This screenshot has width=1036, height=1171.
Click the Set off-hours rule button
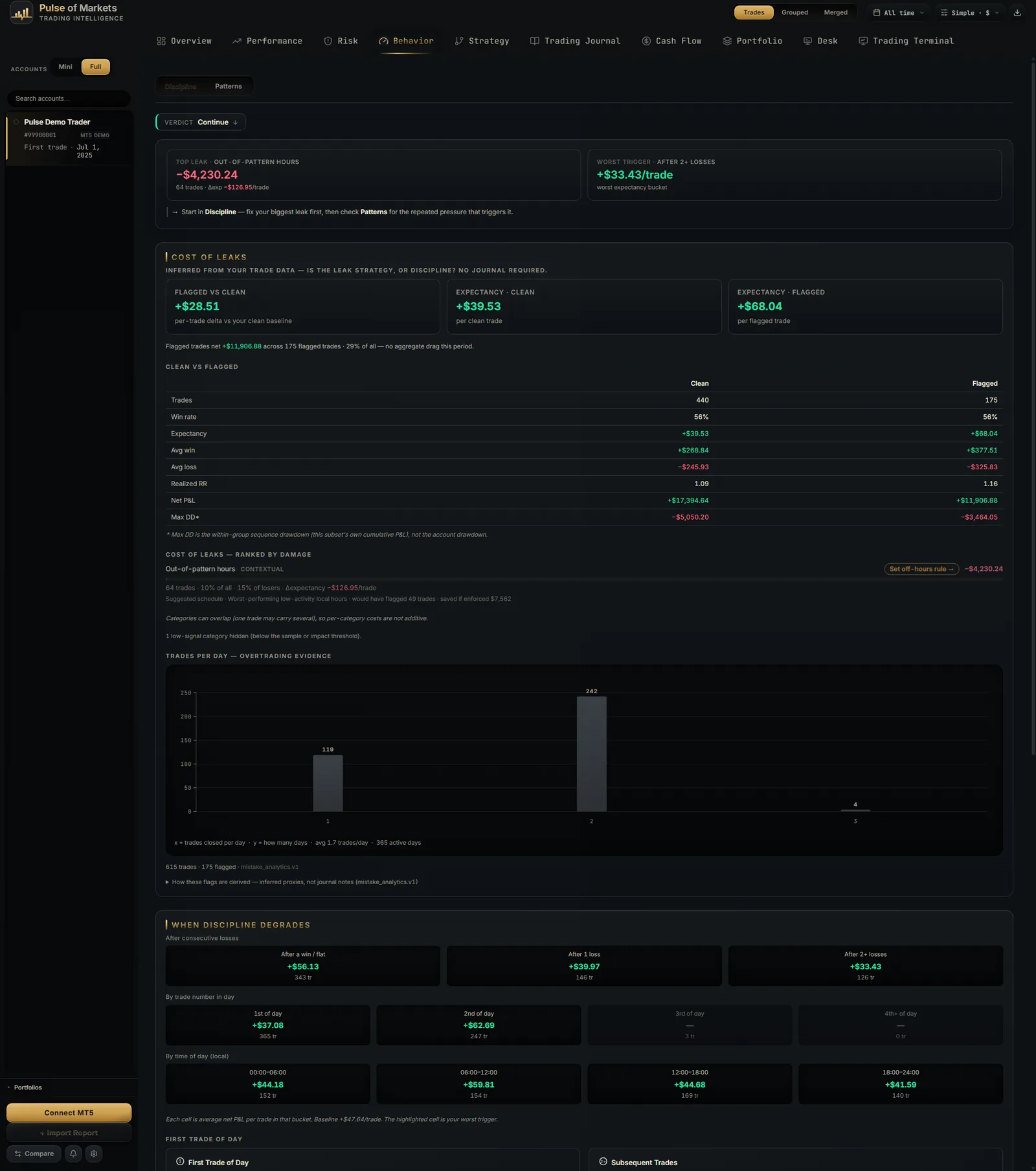tap(921, 569)
